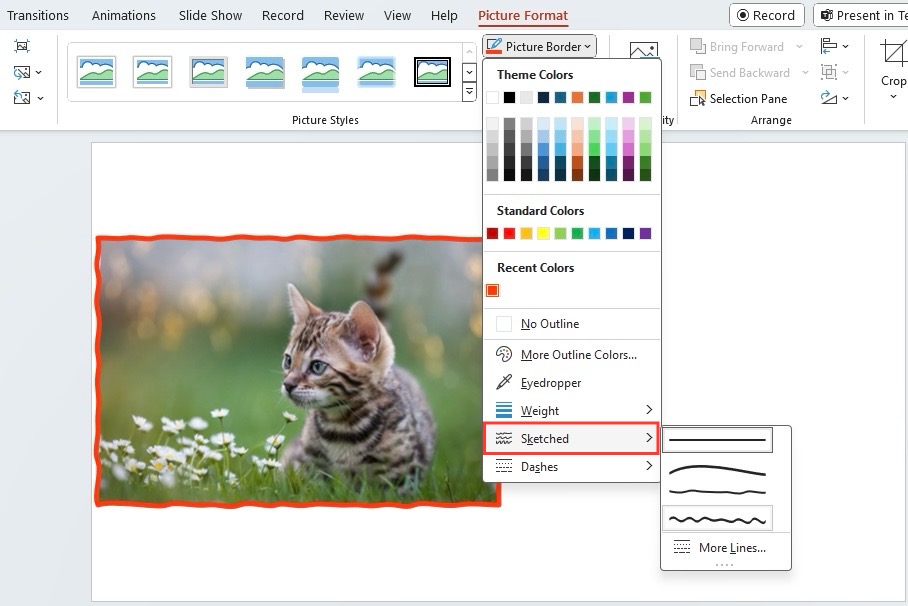
Task: Choose No Outline
Action: tap(572, 324)
